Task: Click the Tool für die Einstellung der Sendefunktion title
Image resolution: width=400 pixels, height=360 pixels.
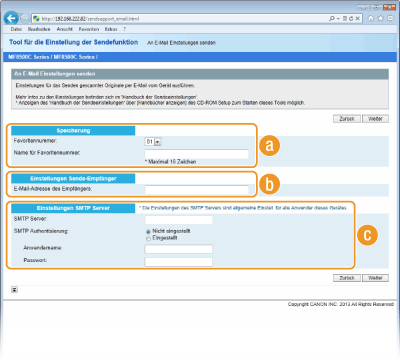Action: (x=73, y=42)
